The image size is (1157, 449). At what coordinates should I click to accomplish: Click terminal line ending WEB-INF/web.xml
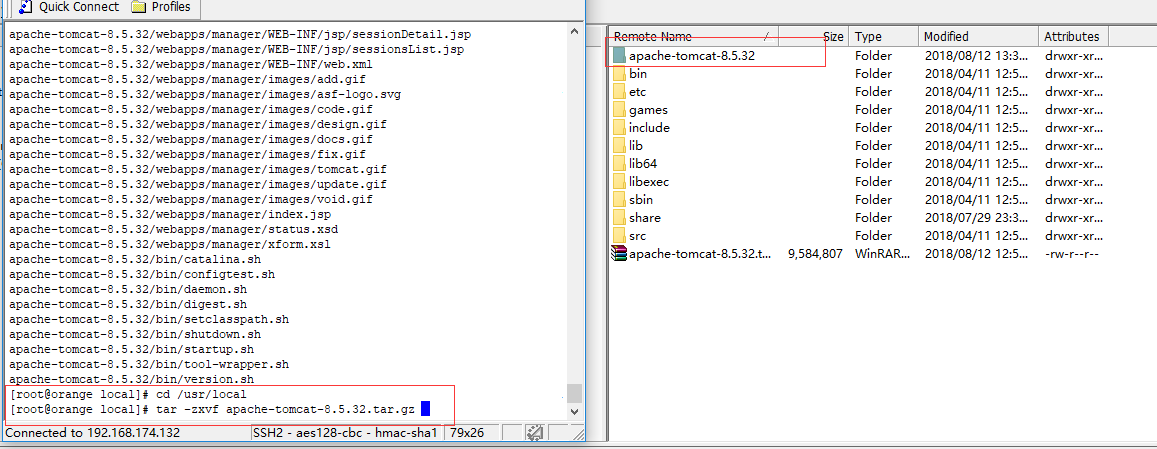191,64
